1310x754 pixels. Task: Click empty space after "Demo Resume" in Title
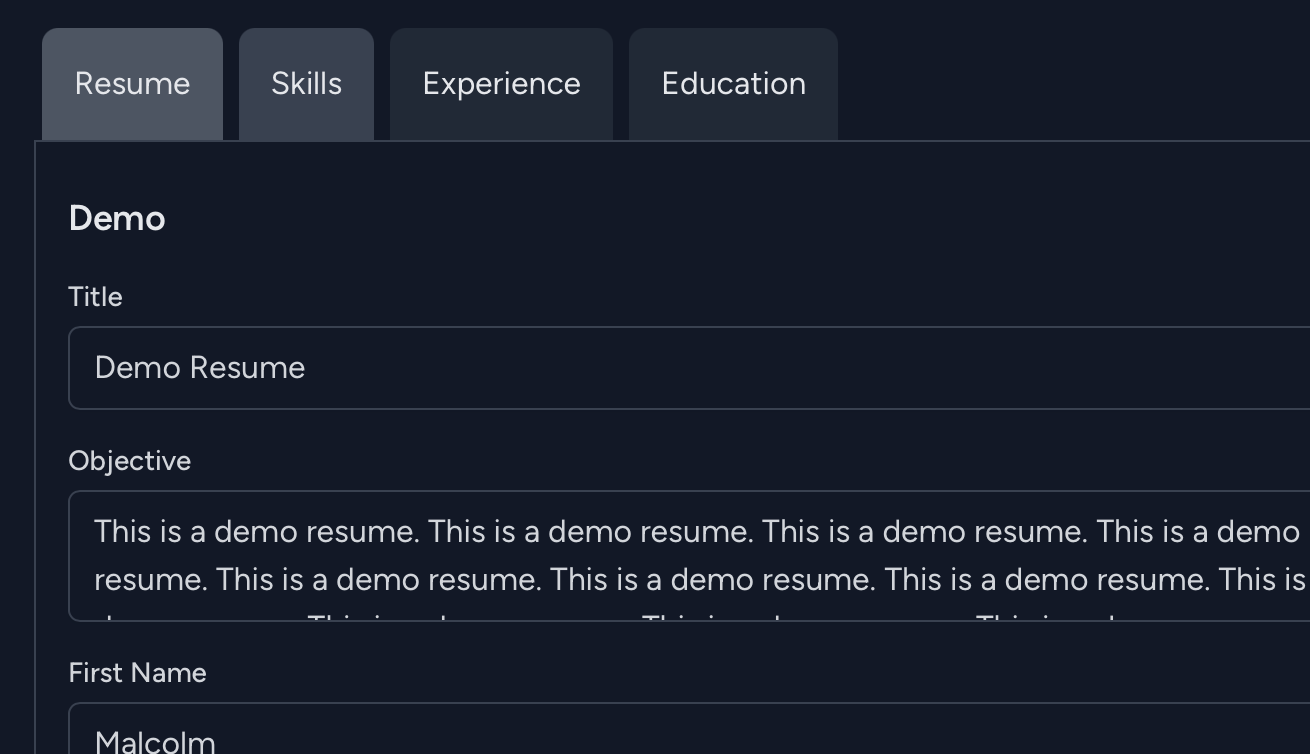pos(800,368)
